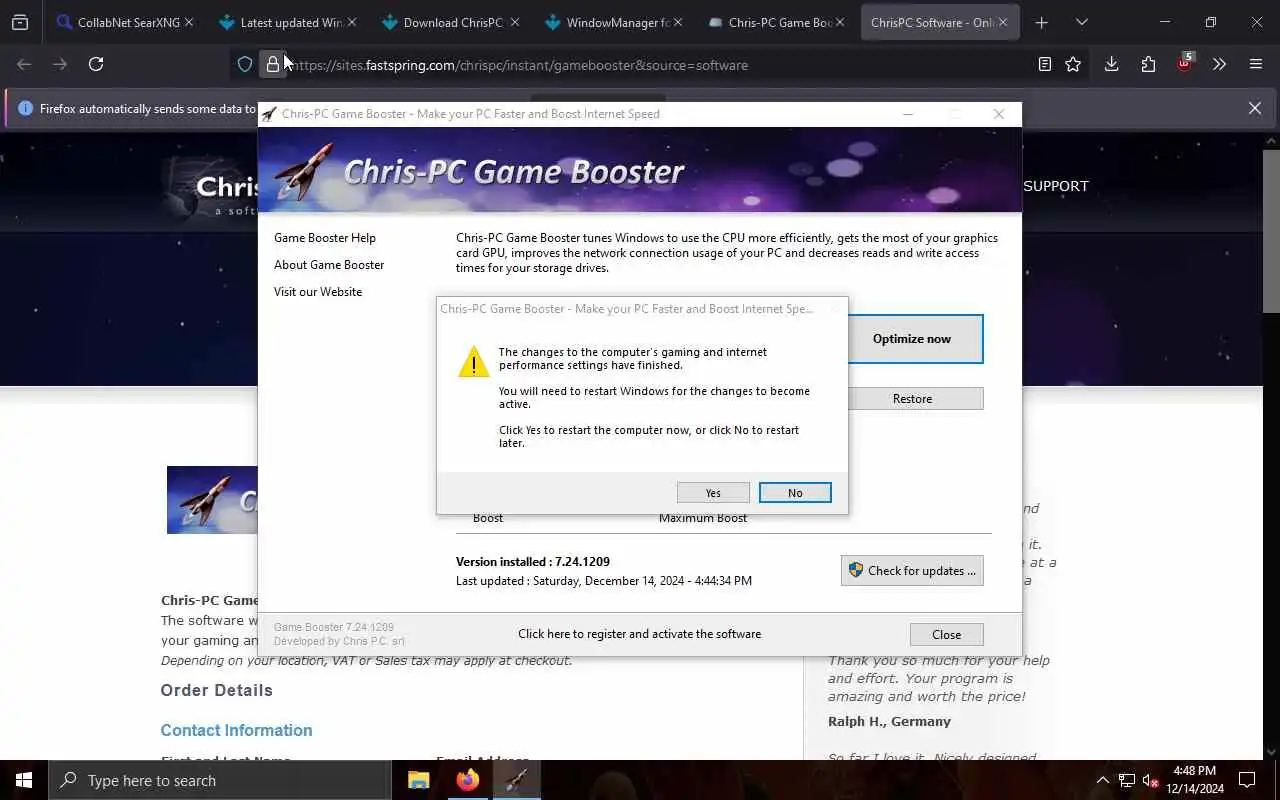Open Firefox application hamburger menu
This screenshot has height=800, width=1280.
(x=1256, y=64)
